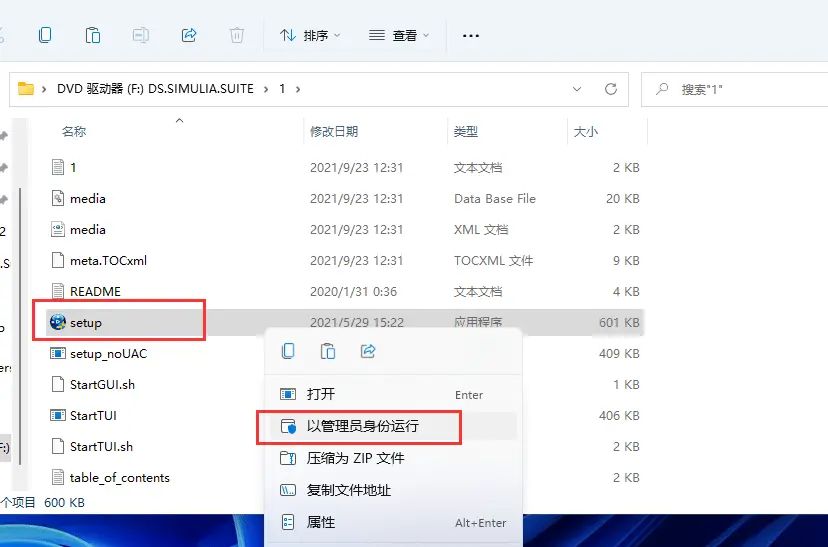This screenshot has width=828, height=547.
Task: Select the README text file
Action: 95,291
